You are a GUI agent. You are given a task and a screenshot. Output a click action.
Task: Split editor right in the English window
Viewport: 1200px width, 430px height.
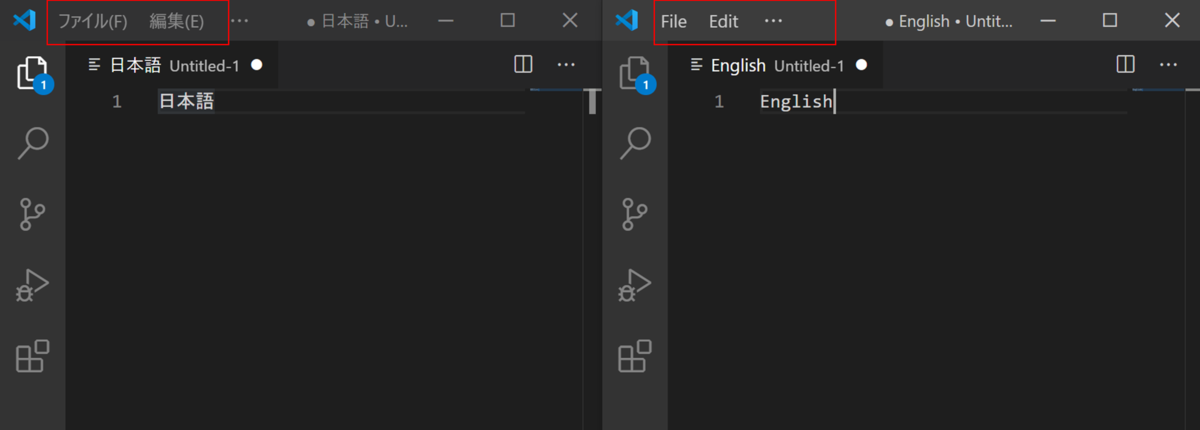coord(1125,65)
